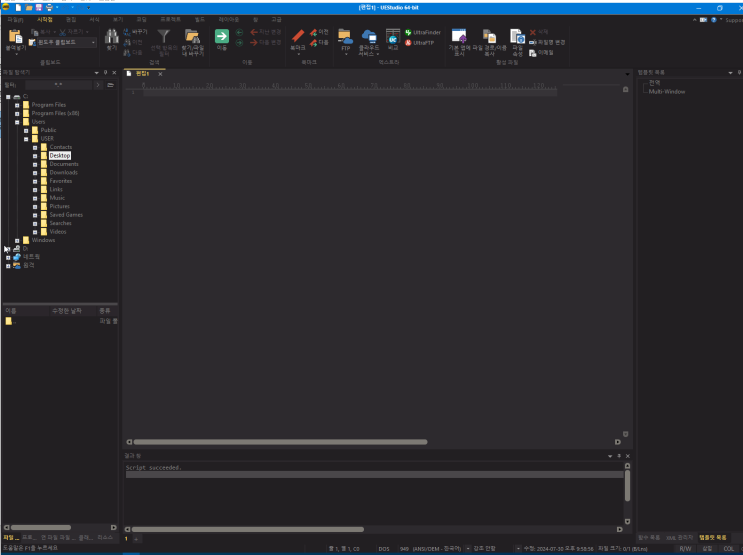The height and width of the screenshot is (555, 743).
Task: Expand the Program Files (x86) node
Action: point(17,114)
